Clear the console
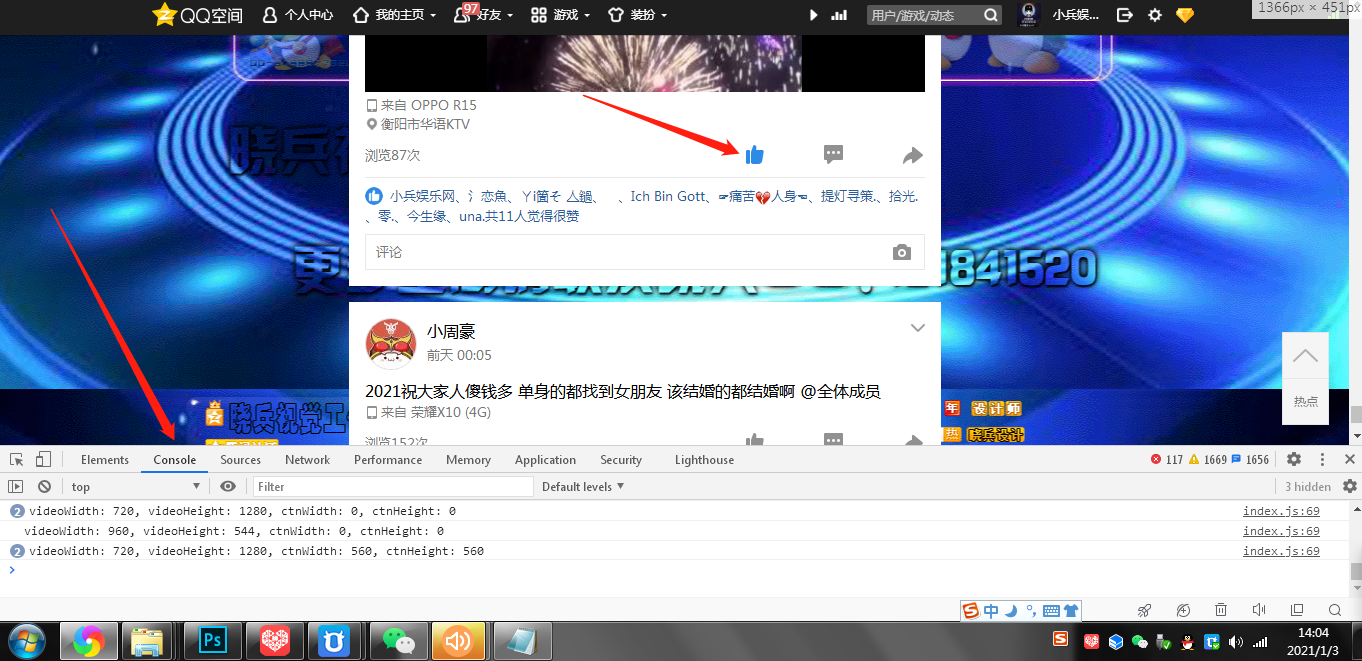Viewport: 1362px width, 661px height. click(44, 486)
